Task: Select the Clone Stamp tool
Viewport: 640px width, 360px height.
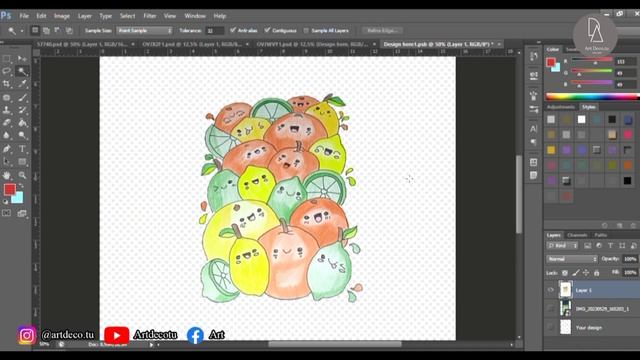Action: [7, 110]
